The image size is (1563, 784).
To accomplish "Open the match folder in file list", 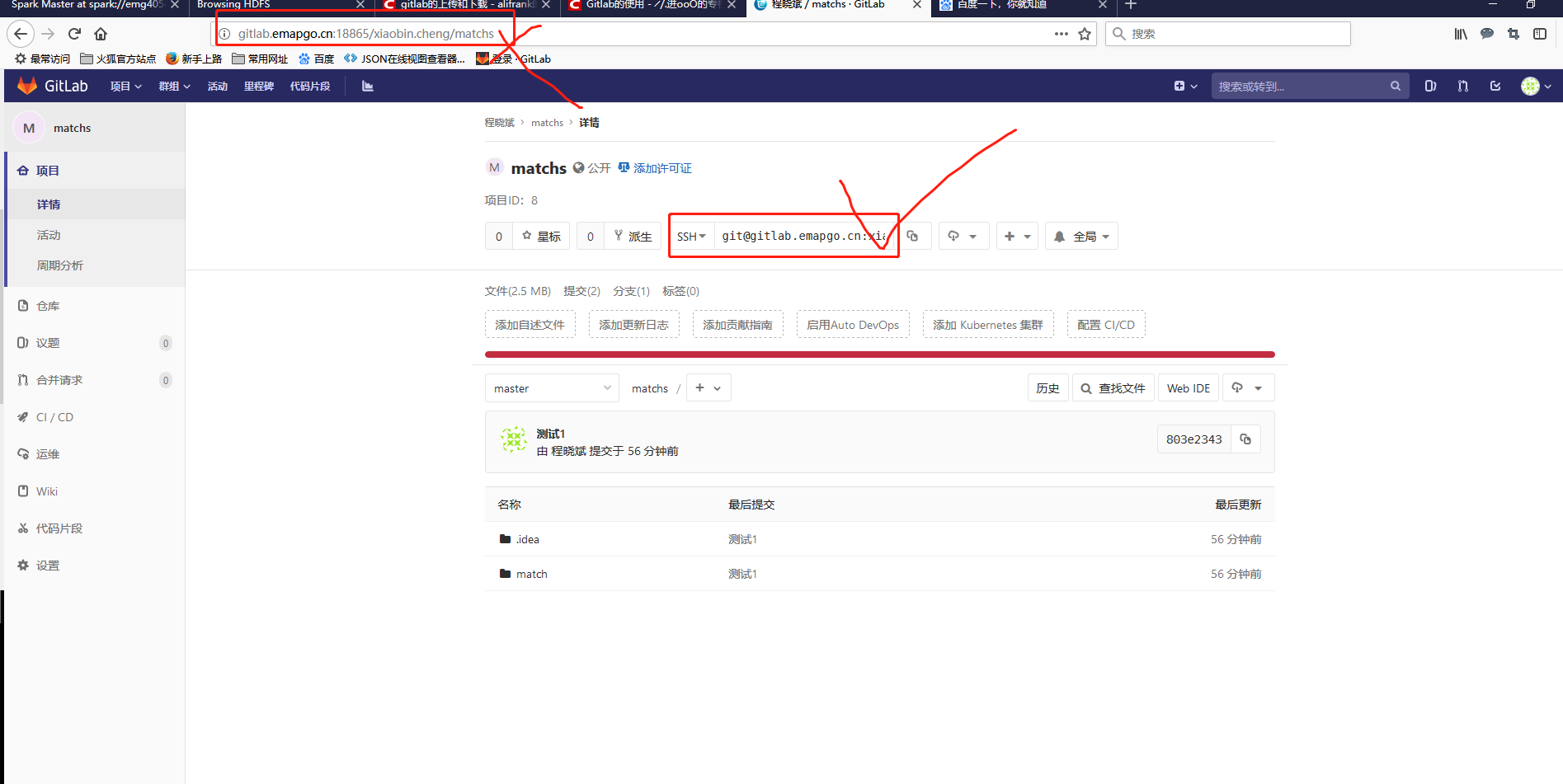I will (532, 573).
